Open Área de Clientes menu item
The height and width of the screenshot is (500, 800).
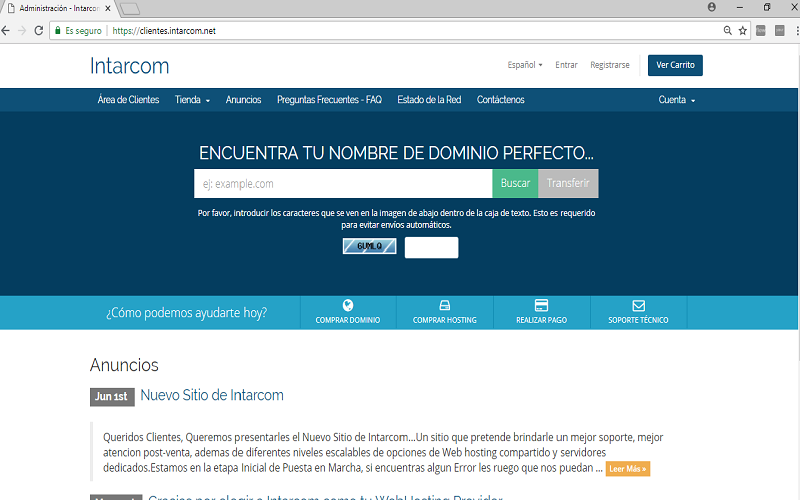[128, 99]
